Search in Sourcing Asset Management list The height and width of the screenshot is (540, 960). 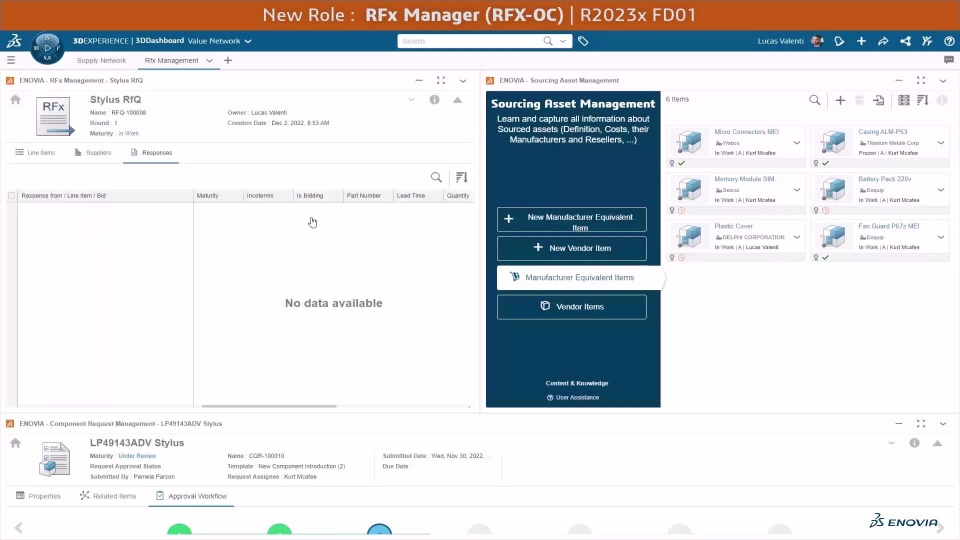pos(814,100)
